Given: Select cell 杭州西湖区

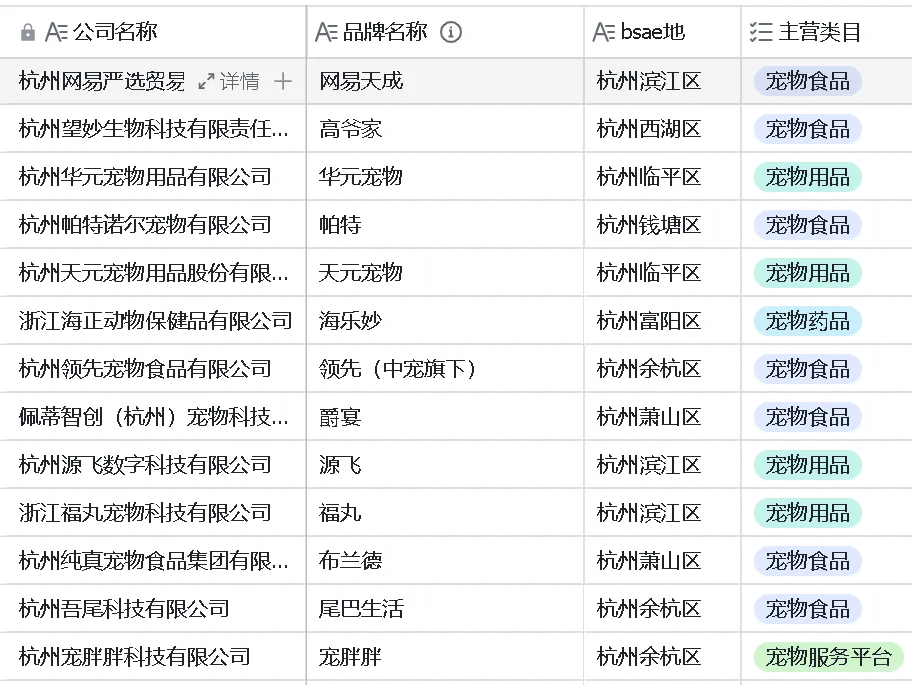Looking at the screenshot, I should tap(662, 129).
